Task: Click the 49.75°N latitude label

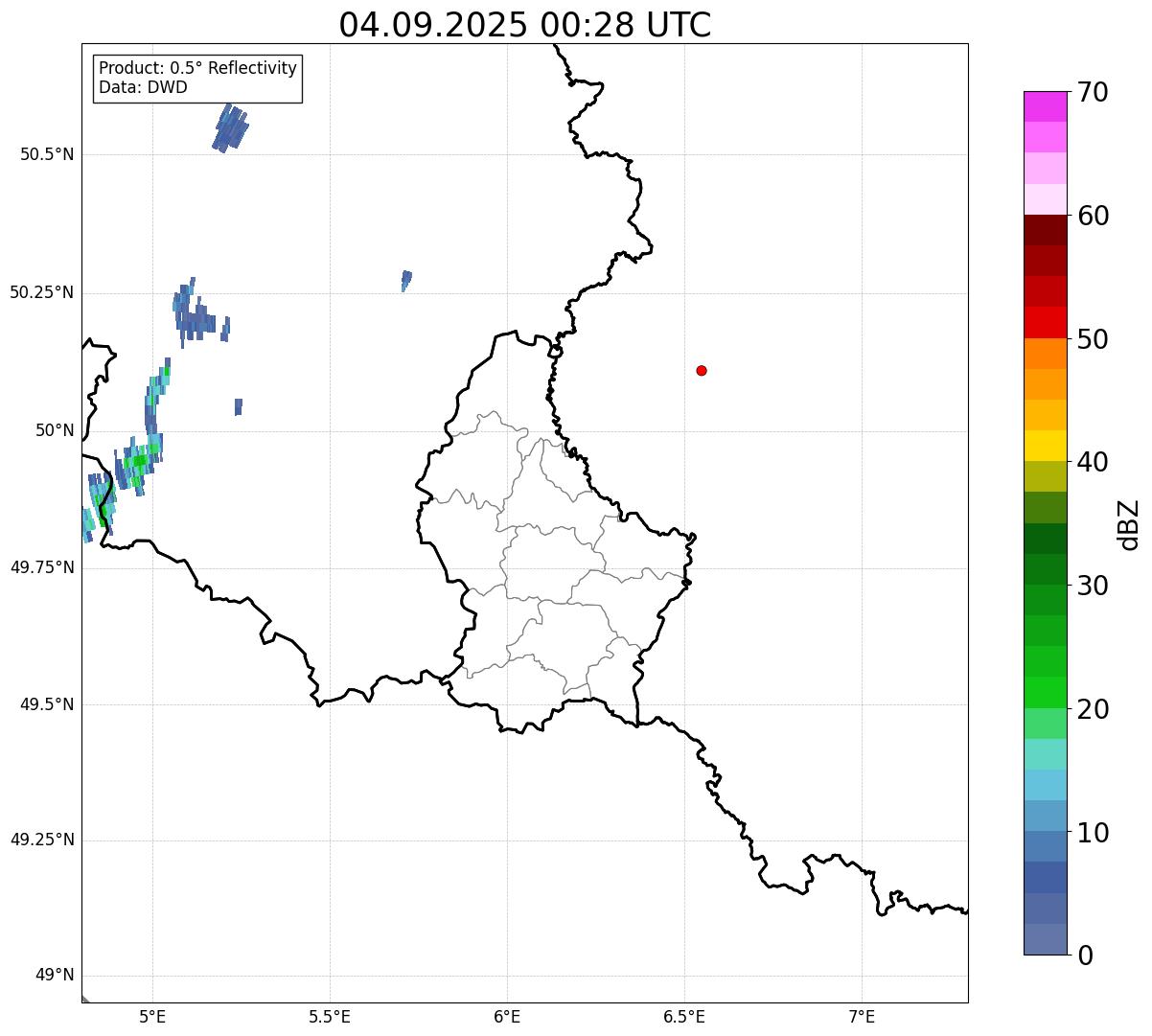Action: 42,567
